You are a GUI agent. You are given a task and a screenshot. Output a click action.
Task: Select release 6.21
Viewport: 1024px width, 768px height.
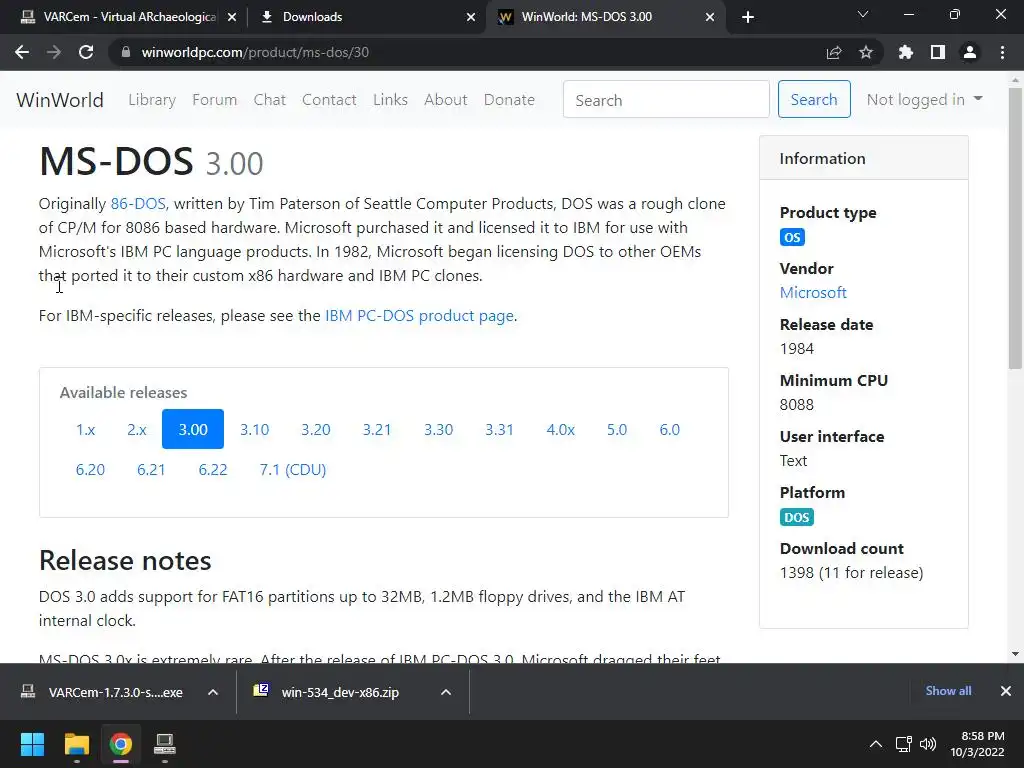[151, 470]
